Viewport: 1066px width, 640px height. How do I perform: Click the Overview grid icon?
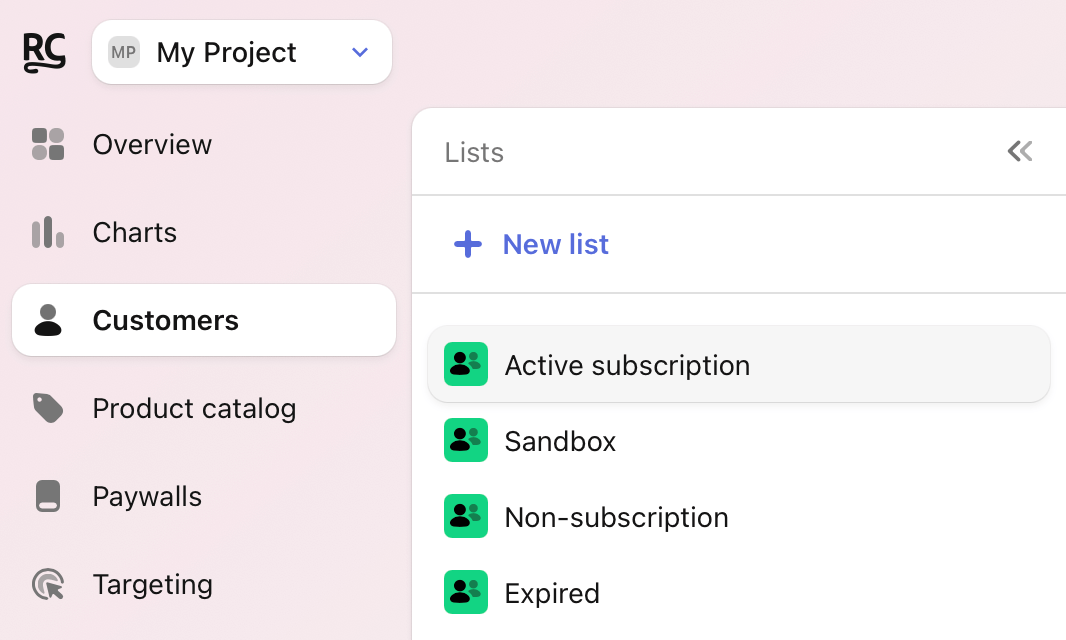click(48, 144)
